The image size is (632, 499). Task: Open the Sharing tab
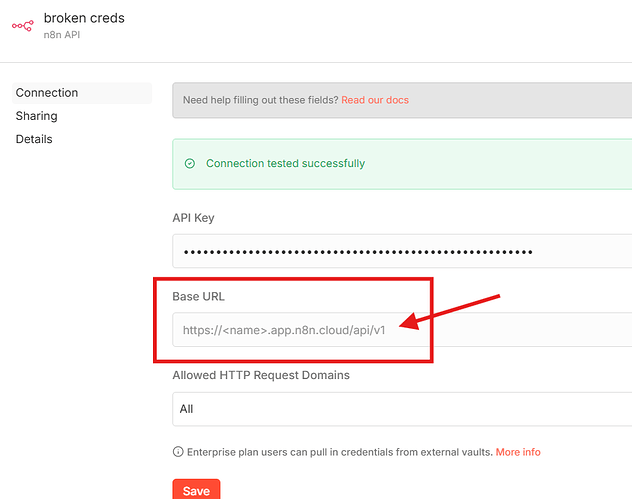[36, 116]
